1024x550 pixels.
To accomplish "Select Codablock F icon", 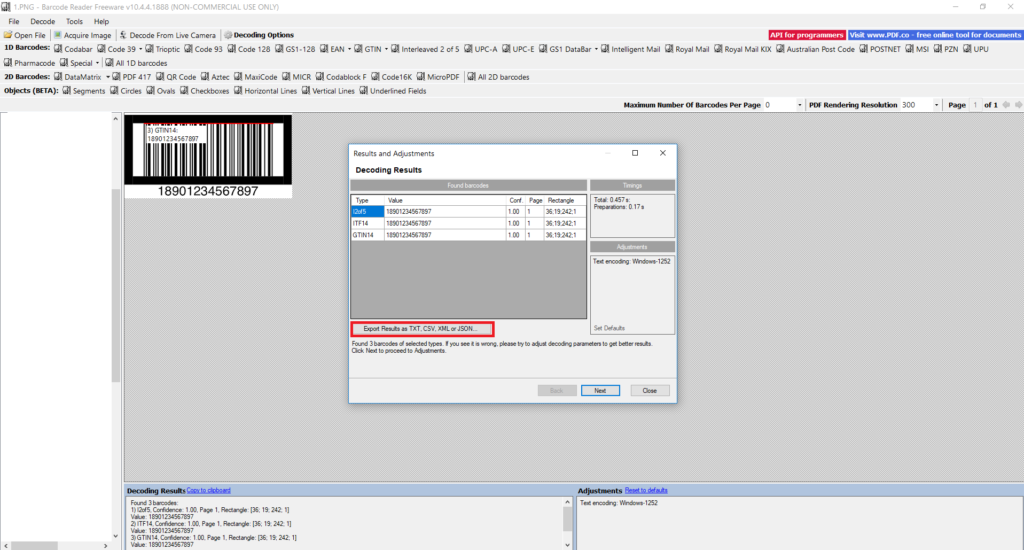I will [x=319, y=76].
